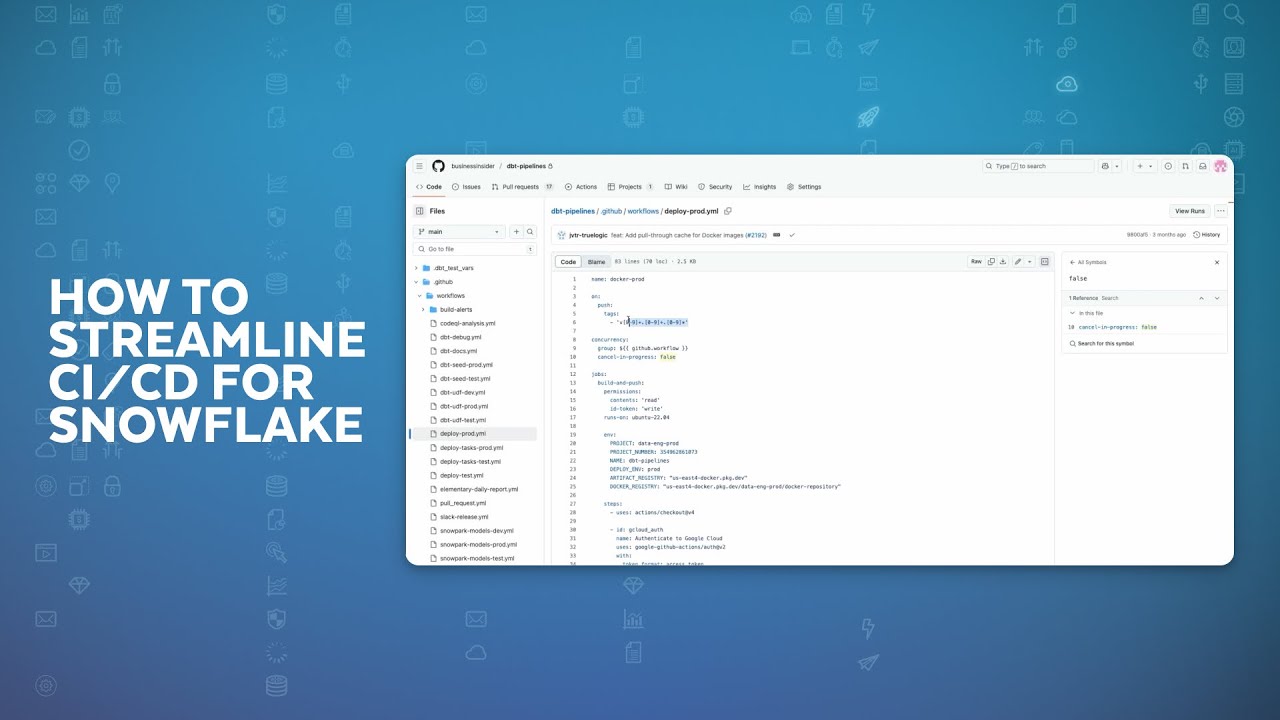Expand the commit message ellipsis

(778, 235)
